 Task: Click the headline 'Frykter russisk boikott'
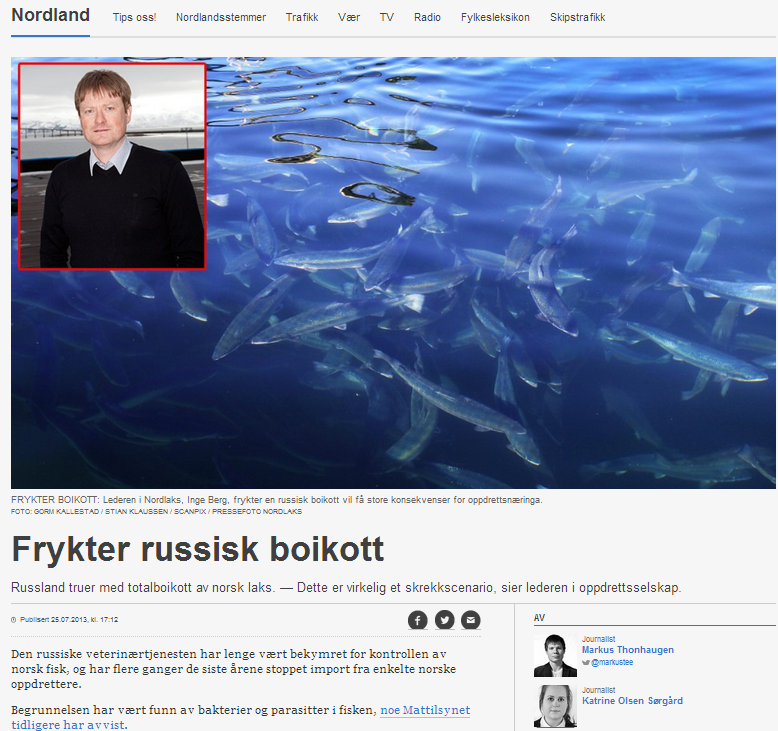[197, 549]
